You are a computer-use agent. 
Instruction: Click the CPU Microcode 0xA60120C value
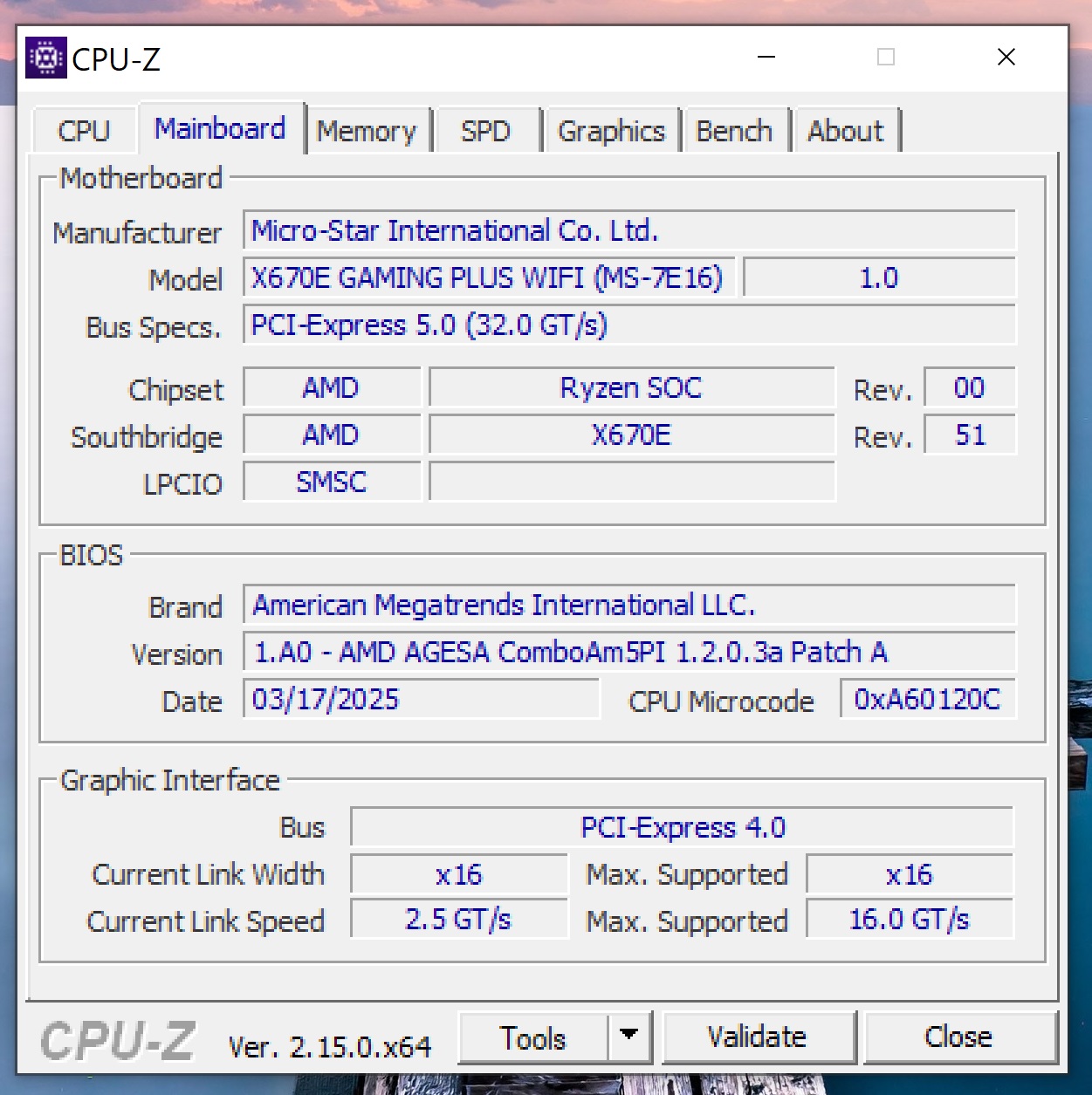928,699
